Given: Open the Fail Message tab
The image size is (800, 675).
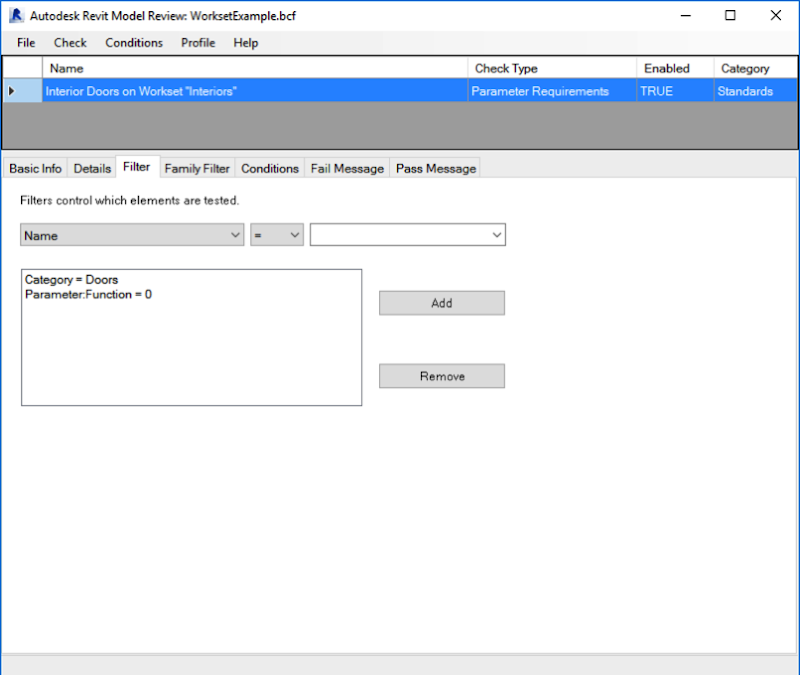Looking at the screenshot, I should pyautogui.click(x=347, y=168).
